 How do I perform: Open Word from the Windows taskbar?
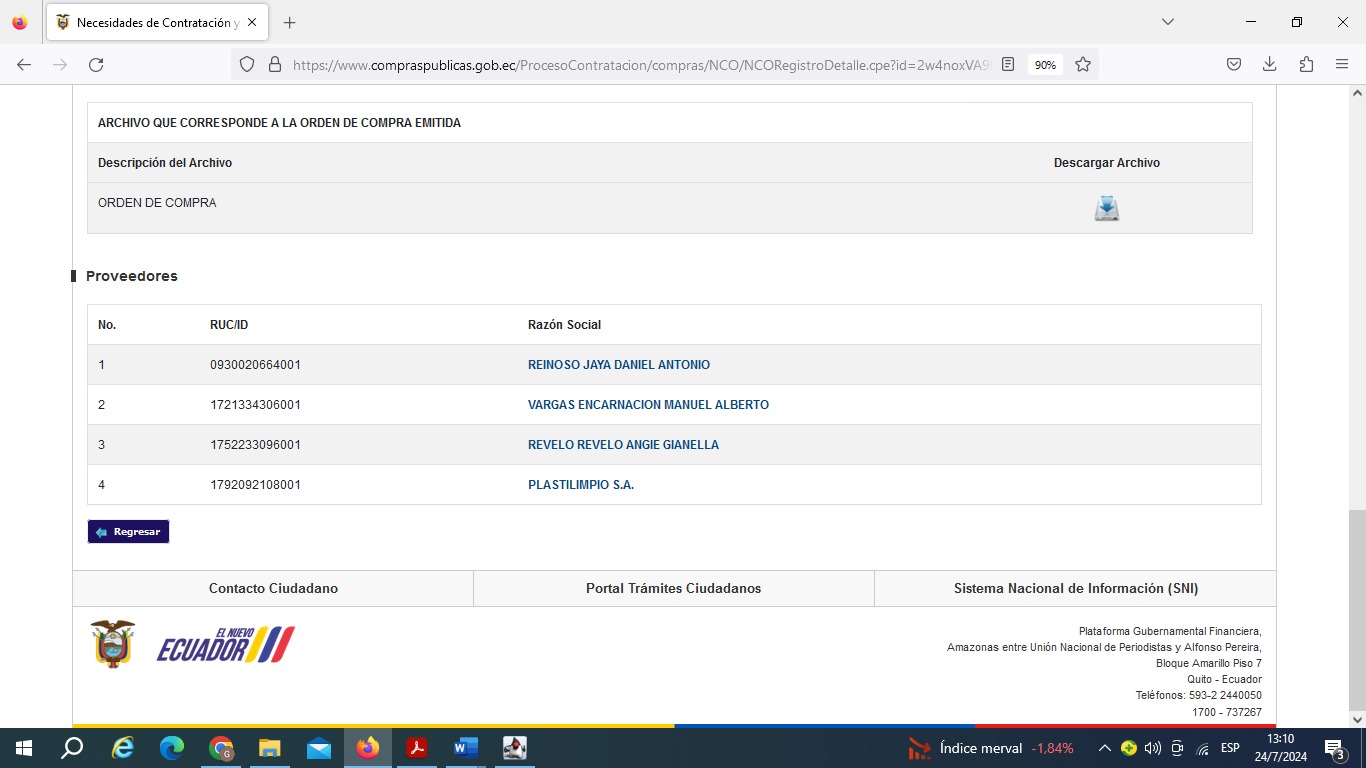click(465, 748)
